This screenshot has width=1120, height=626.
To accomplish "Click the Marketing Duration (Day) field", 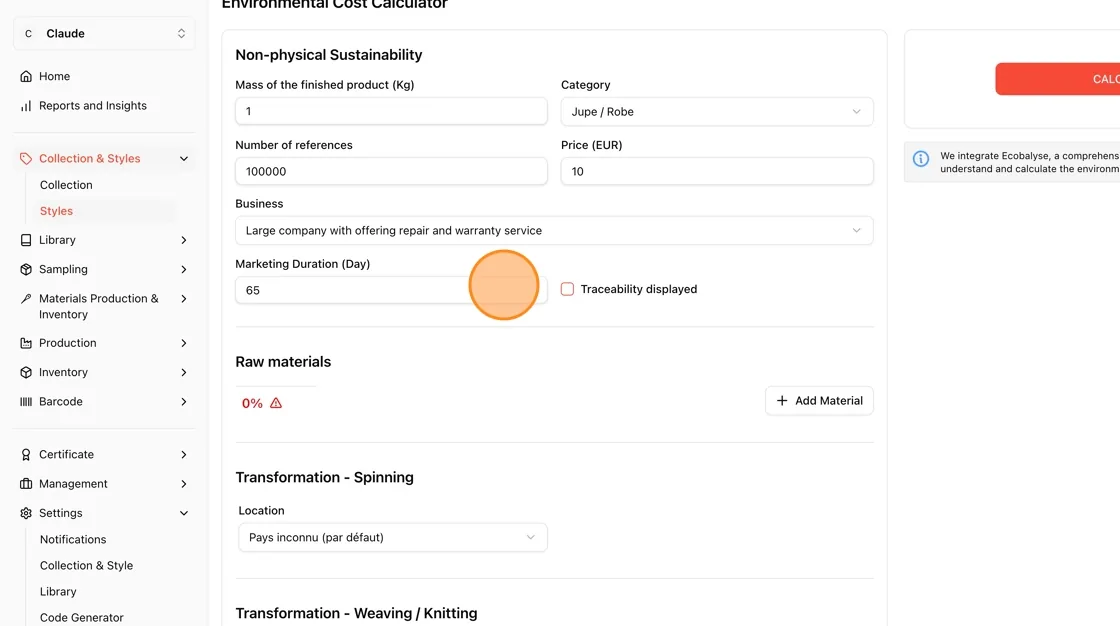I will (391, 290).
